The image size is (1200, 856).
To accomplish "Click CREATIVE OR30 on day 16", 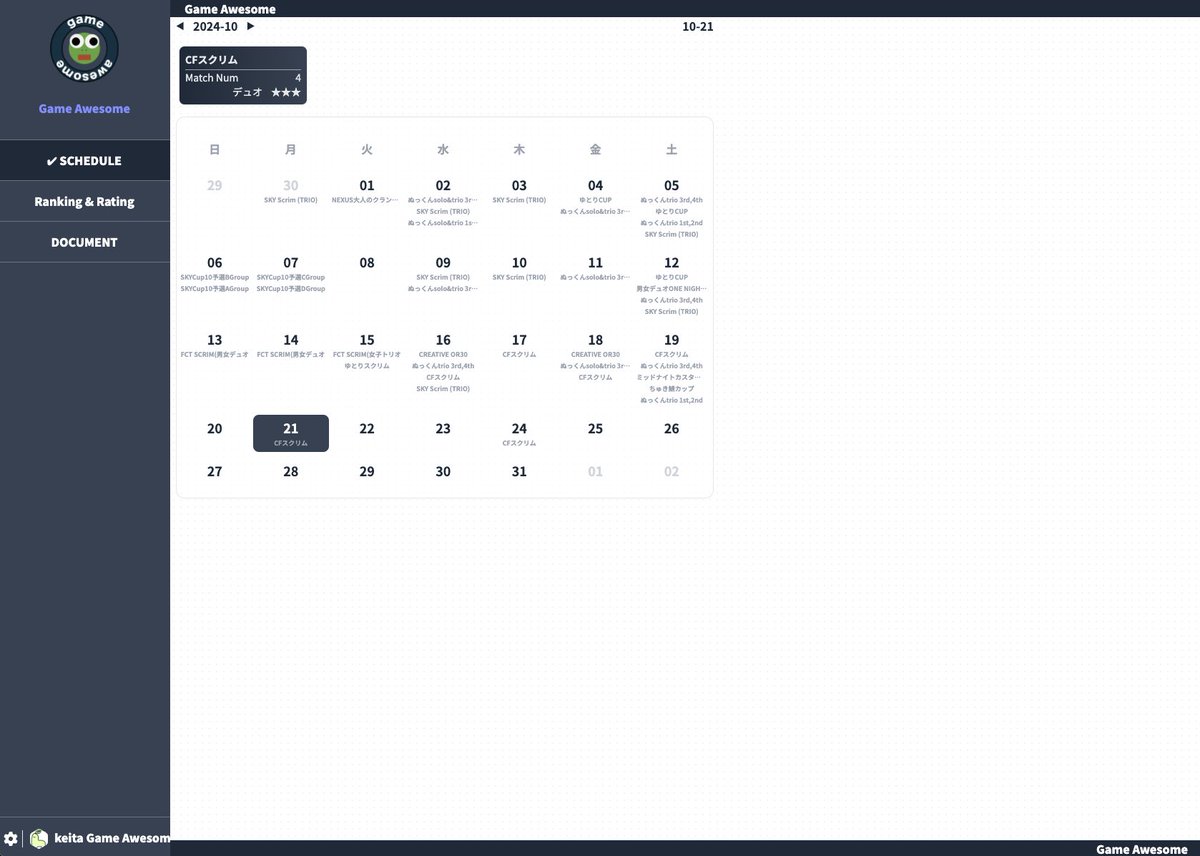I will (x=443, y=354).
